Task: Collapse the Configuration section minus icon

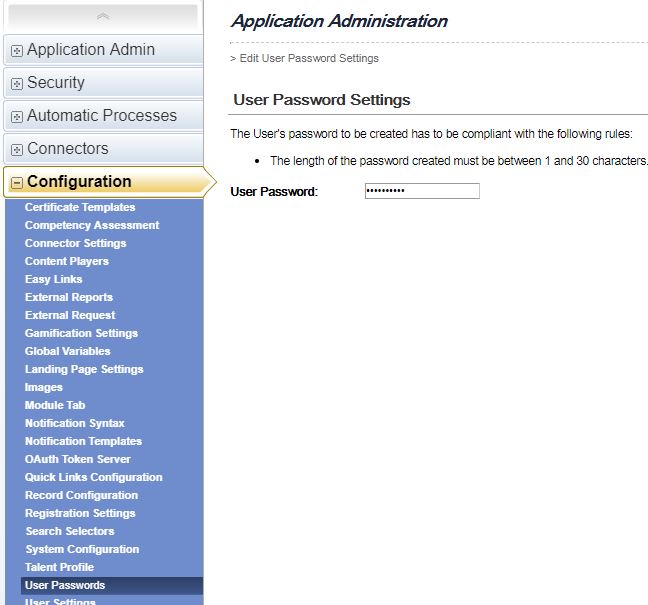Action: [17, 183]
